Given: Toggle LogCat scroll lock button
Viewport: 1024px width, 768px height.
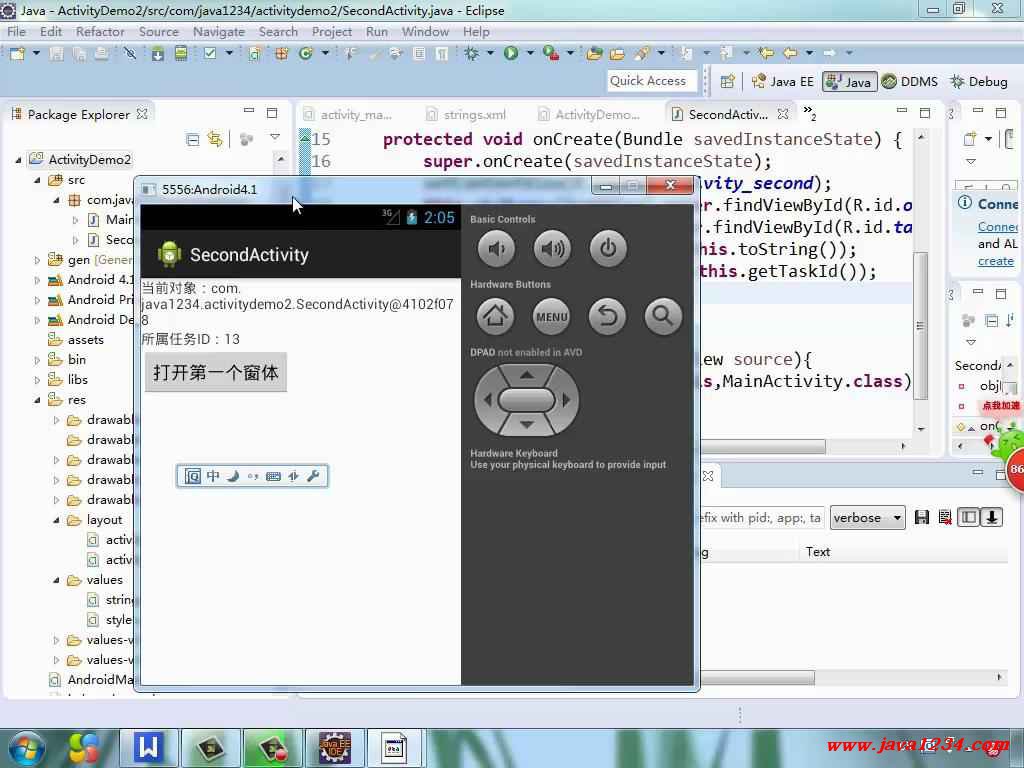Looking at the screenshot, I should (x=991, y=518).
